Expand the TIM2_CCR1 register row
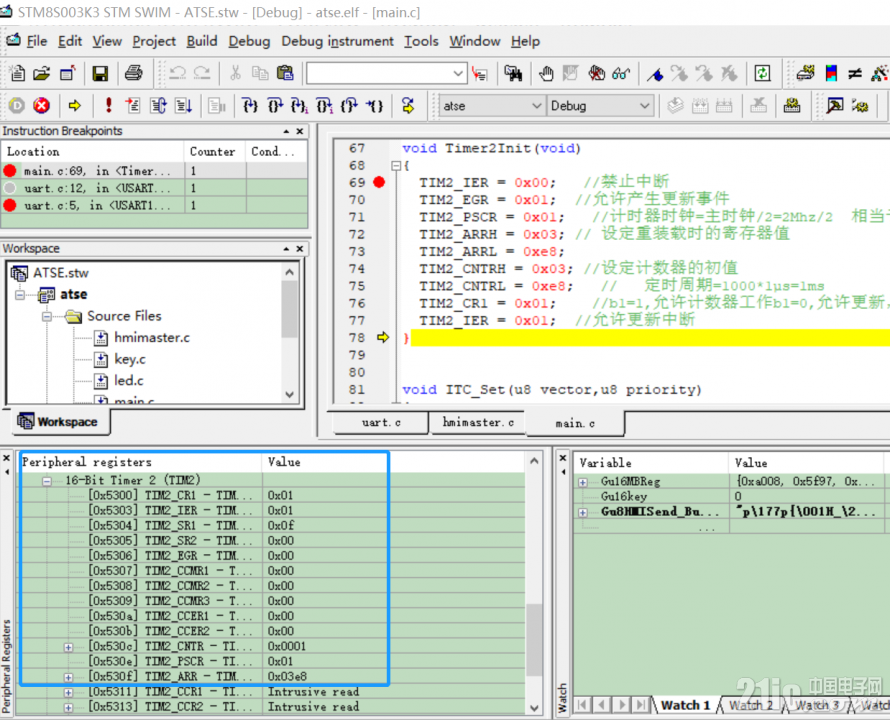This screenshot has width=890, height=720. click(68, 692)
